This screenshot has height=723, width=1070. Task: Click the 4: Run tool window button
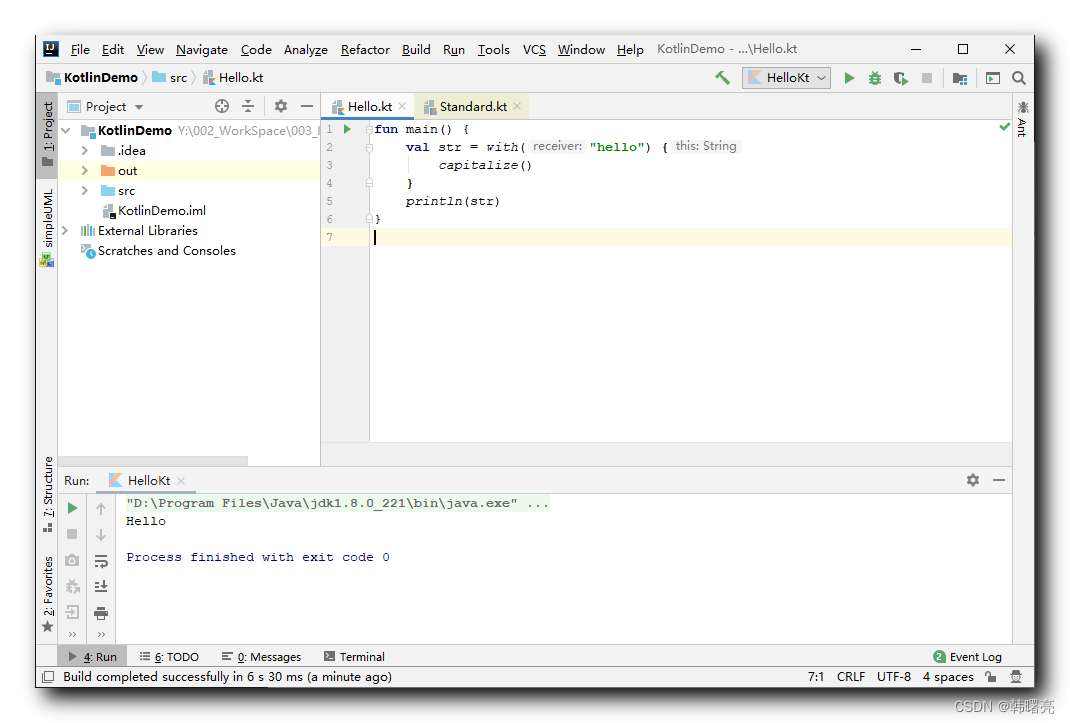93,657
